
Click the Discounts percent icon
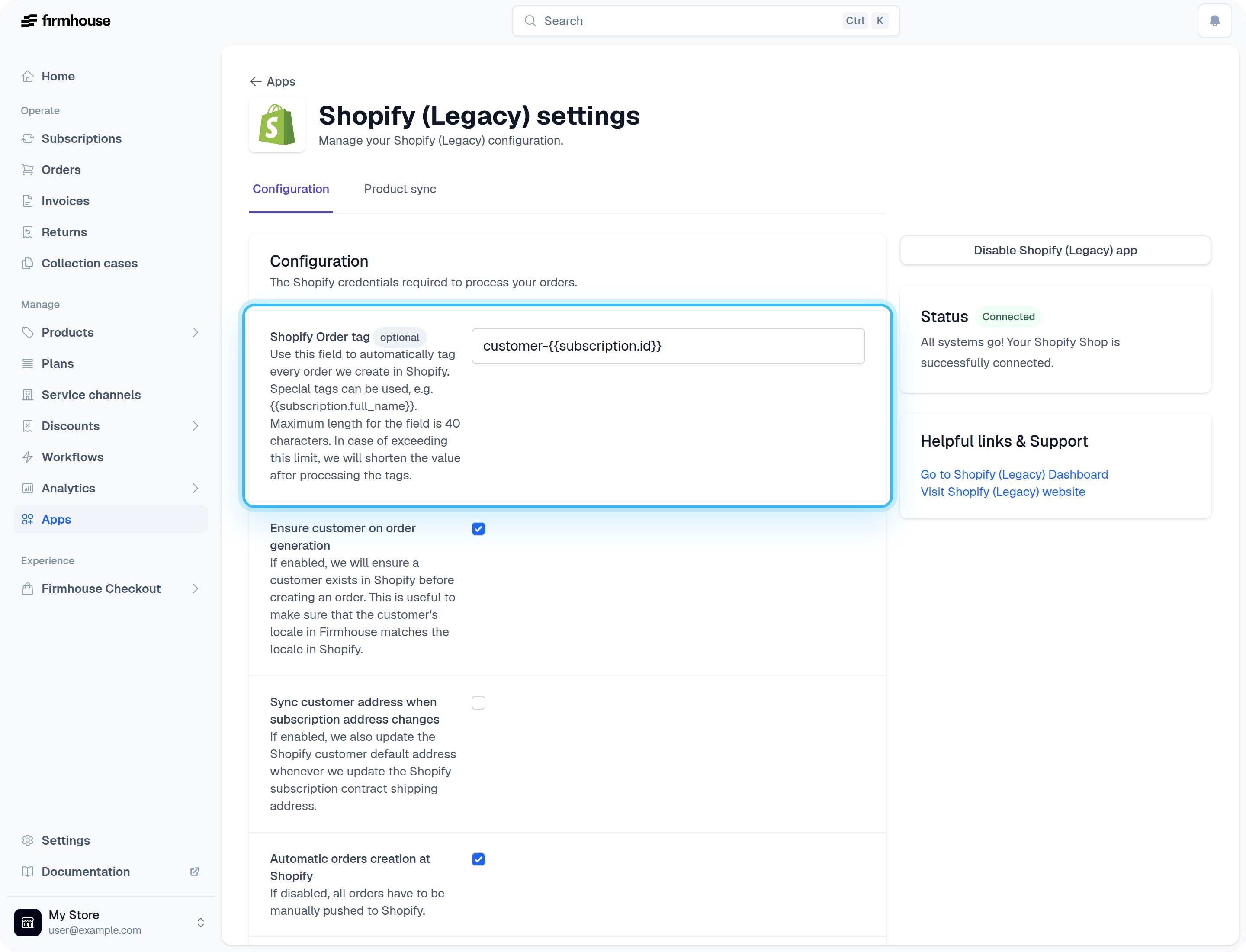pos(28,425)
